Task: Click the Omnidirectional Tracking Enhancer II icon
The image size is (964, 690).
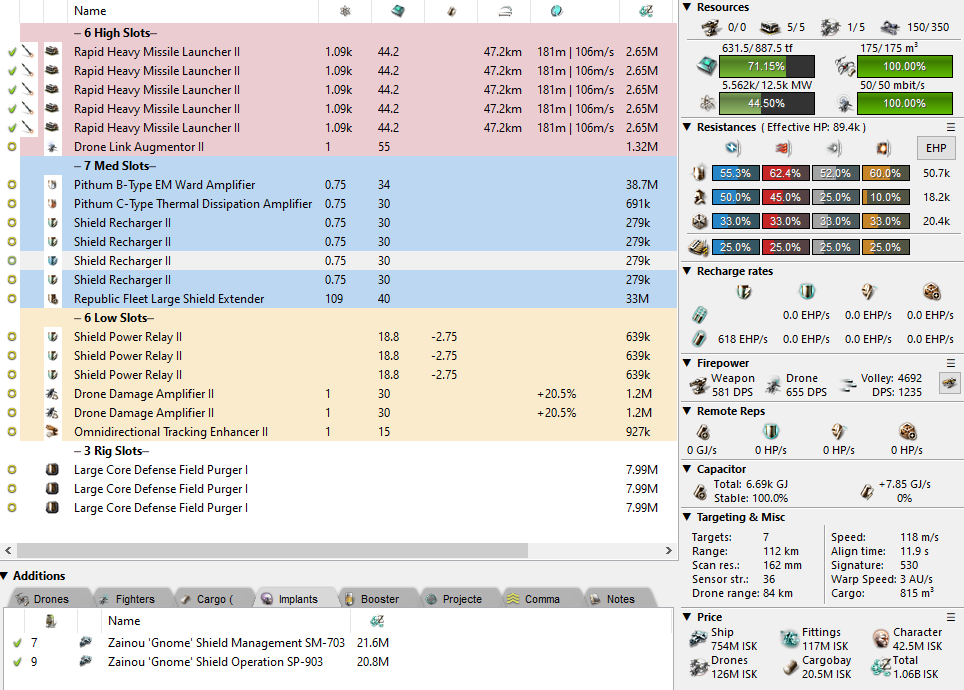Action: pyautogui.click(x=52, y=432)
